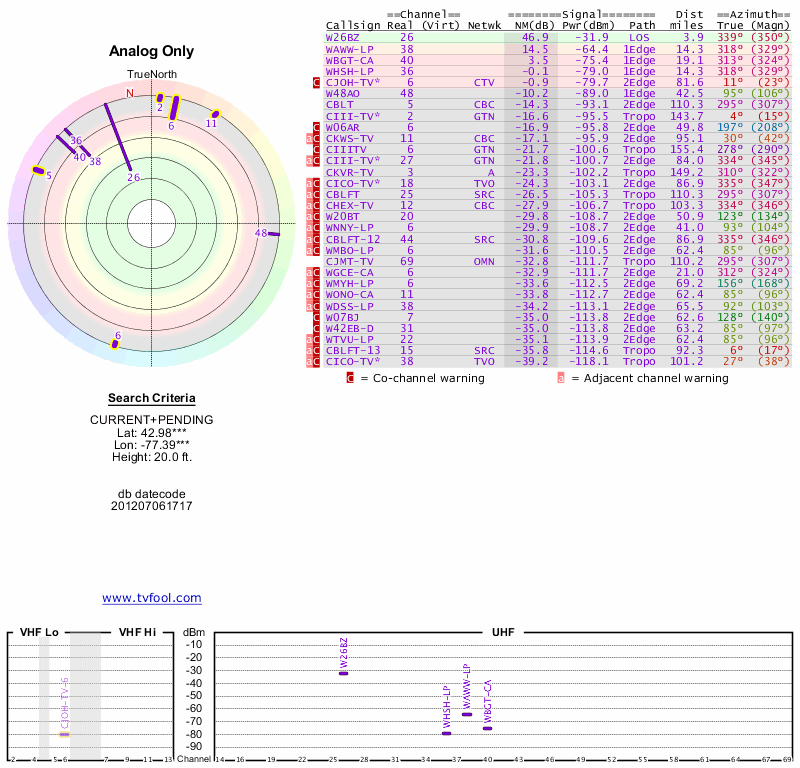Click the channel 2 marker near TrueNorth
Viewport: 800px width, 768px height.
[x=159, y=97]
